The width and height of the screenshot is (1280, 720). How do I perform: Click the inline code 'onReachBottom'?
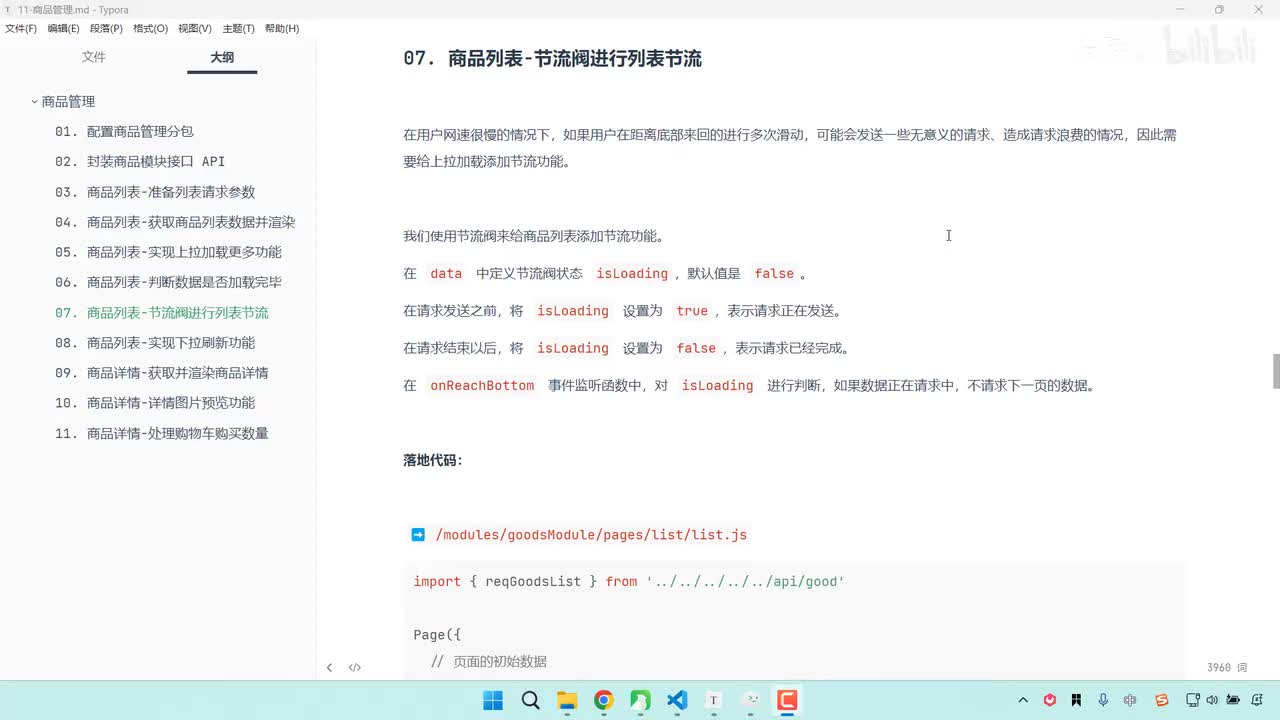[482, 386]
